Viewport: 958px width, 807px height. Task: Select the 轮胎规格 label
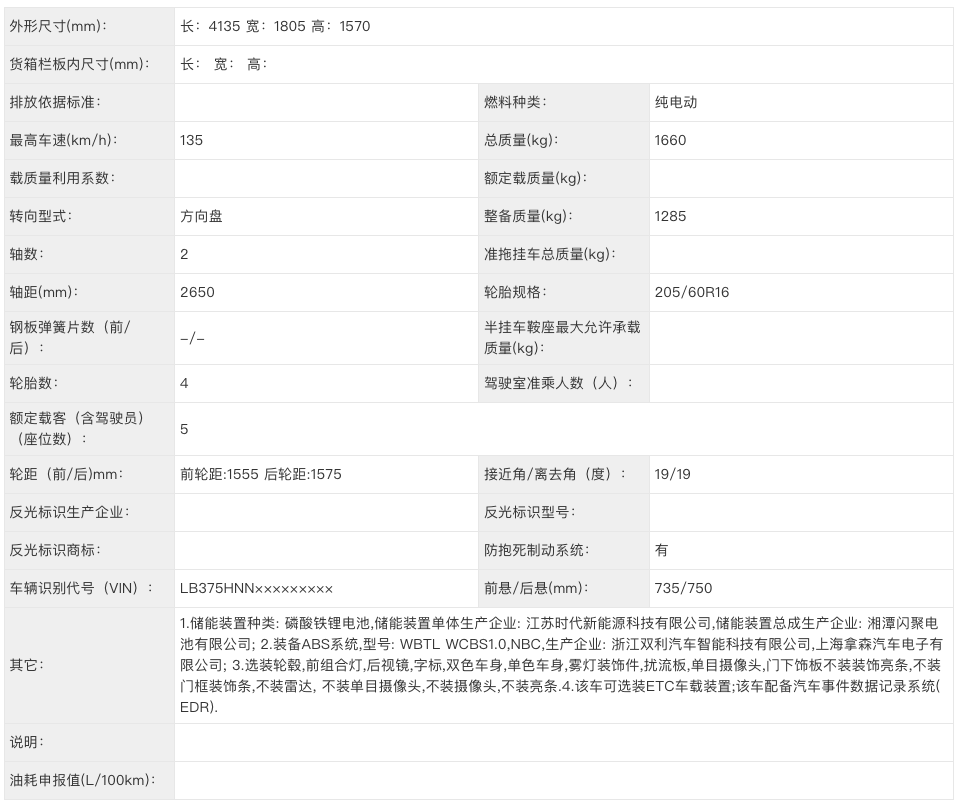515,292
